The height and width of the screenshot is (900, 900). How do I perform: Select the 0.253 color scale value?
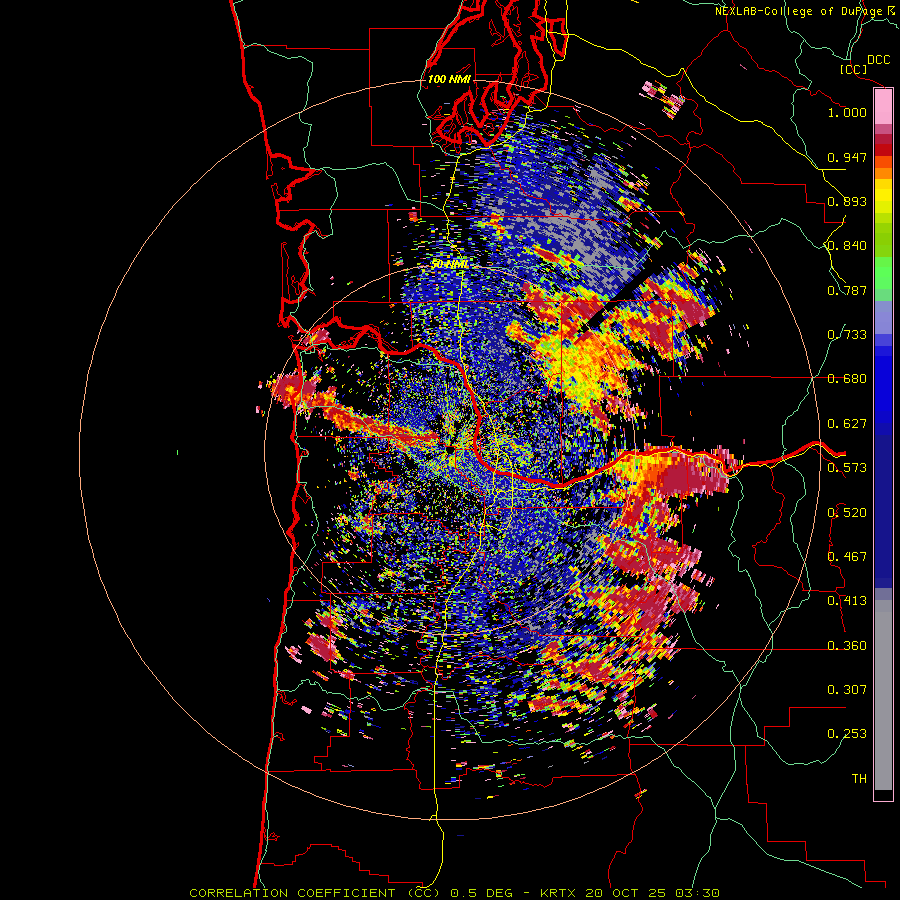tap(847, 734)
